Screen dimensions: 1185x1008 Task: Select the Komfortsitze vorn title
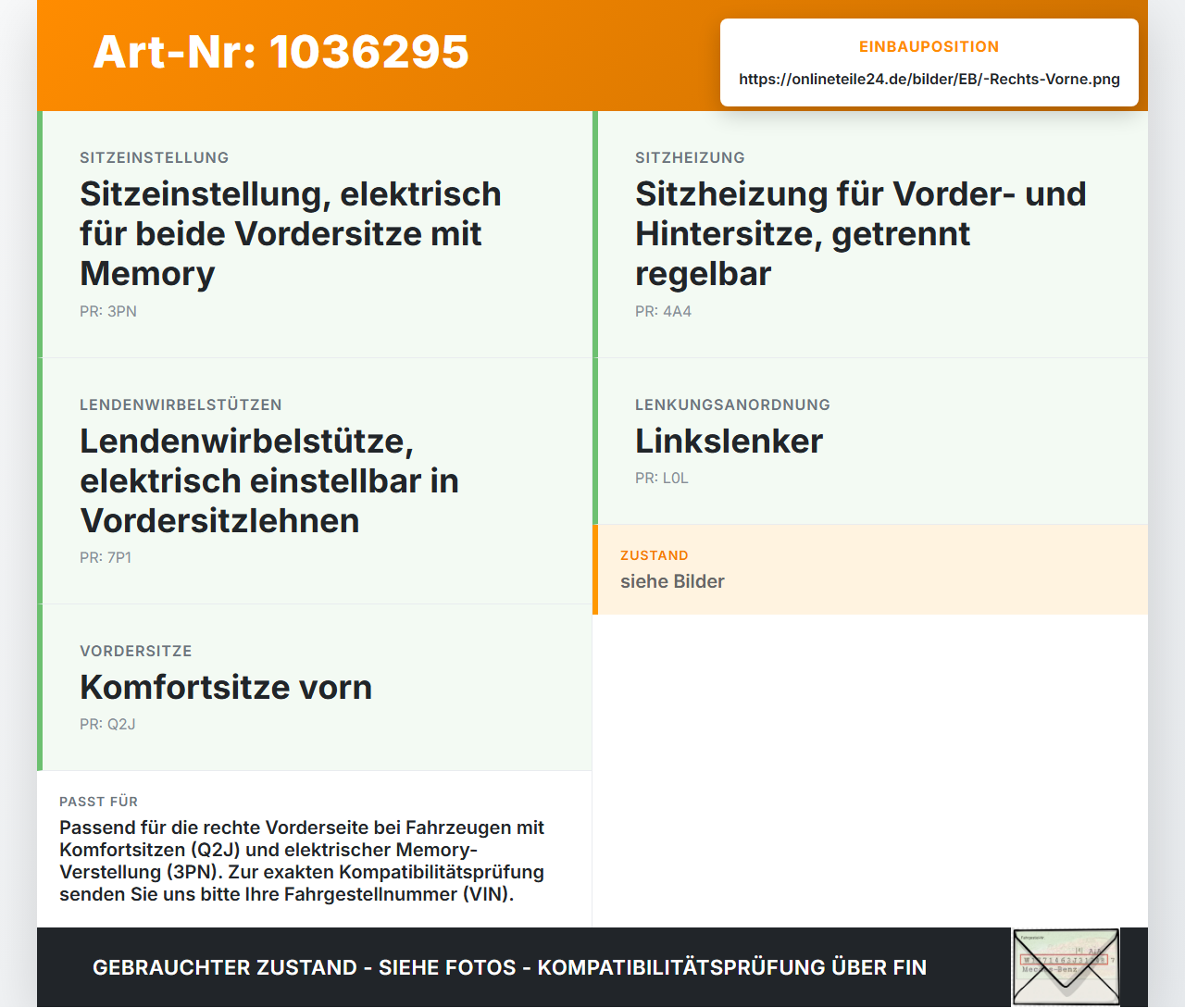click(x=226, y=687)
